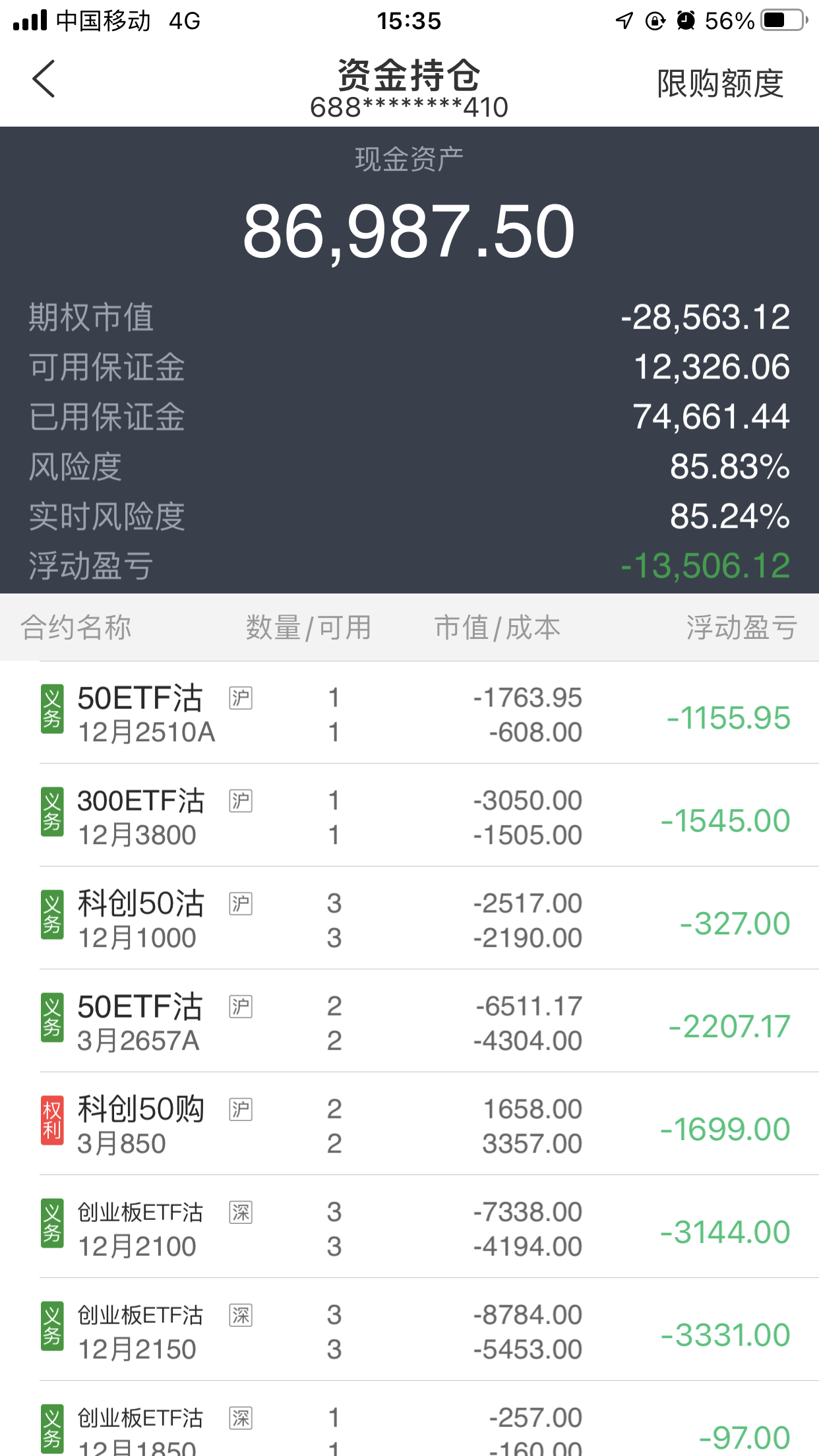The image size is (819, 1456).
Task: Open the 限购额度 link
Action: click(x=720, y=84)
